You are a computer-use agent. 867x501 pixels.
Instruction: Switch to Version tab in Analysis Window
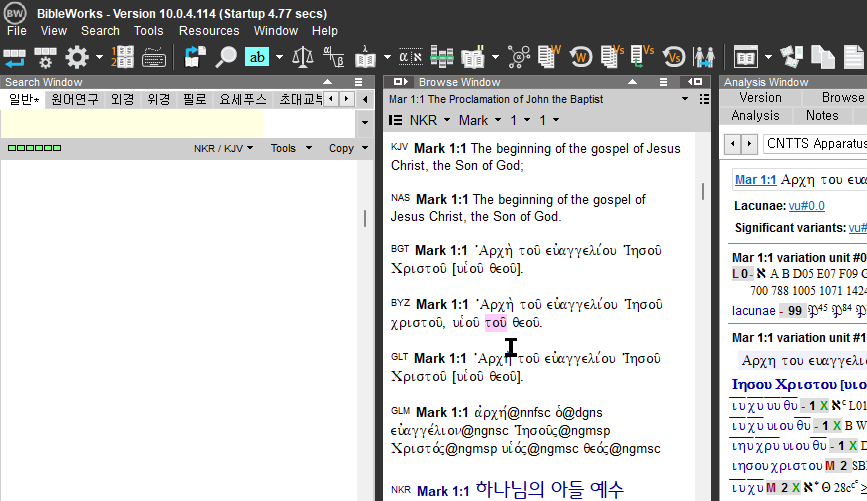(x=761, y=97)
